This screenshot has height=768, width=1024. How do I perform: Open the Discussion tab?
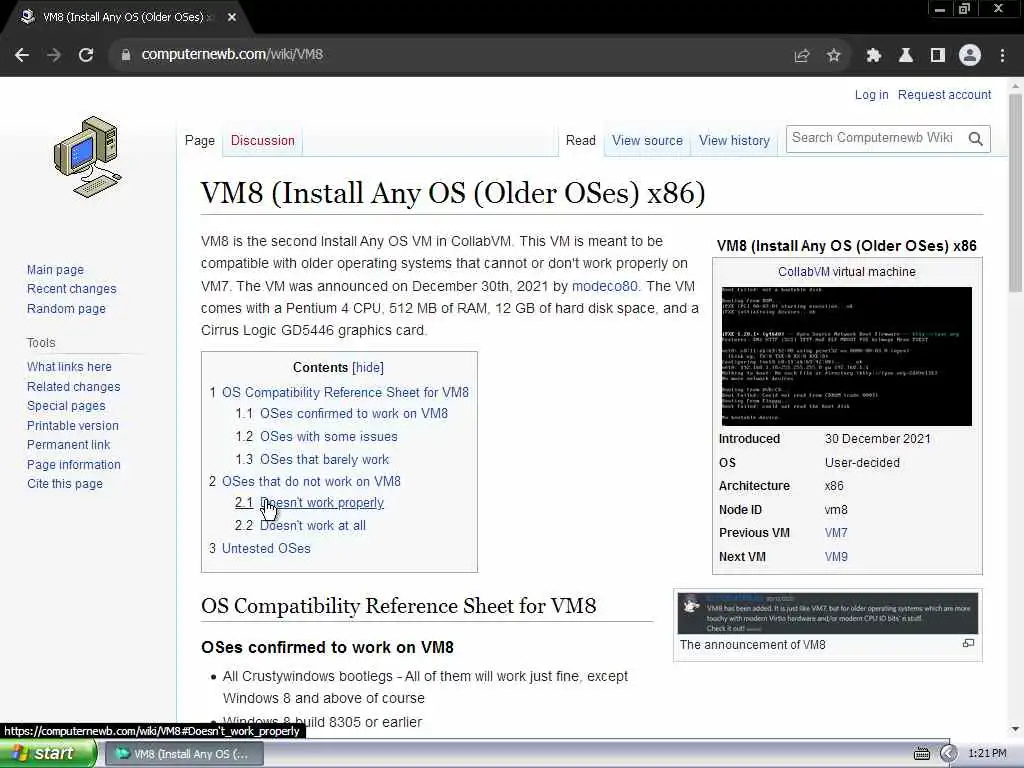pyautogui.click(x=263, y=141)
